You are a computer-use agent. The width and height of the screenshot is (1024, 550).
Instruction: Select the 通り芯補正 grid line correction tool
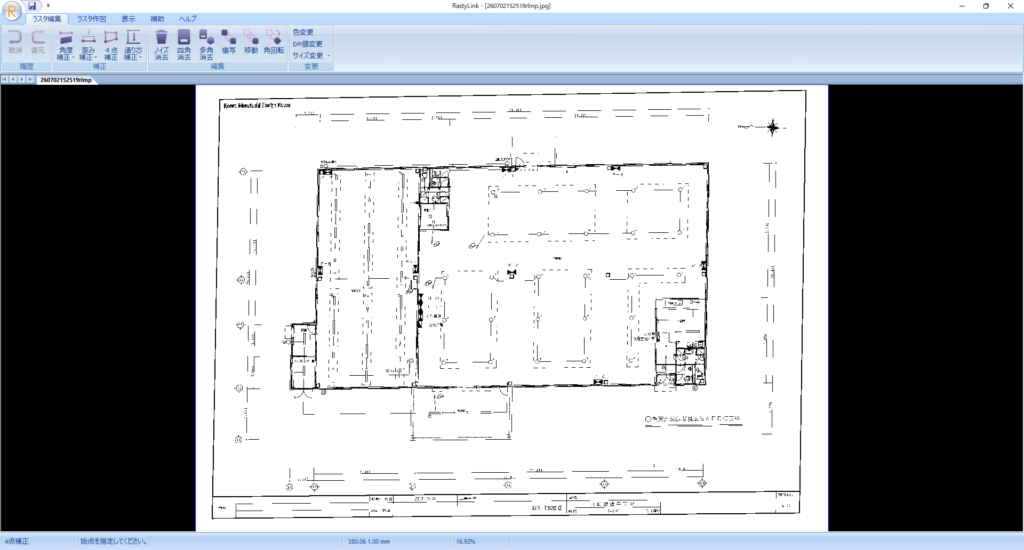(133, 44)
